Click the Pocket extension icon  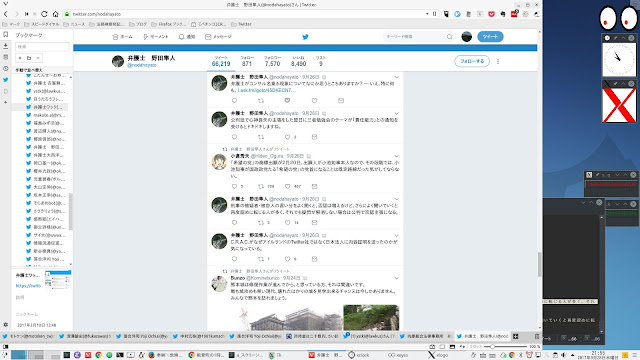(x=491, y=14)
